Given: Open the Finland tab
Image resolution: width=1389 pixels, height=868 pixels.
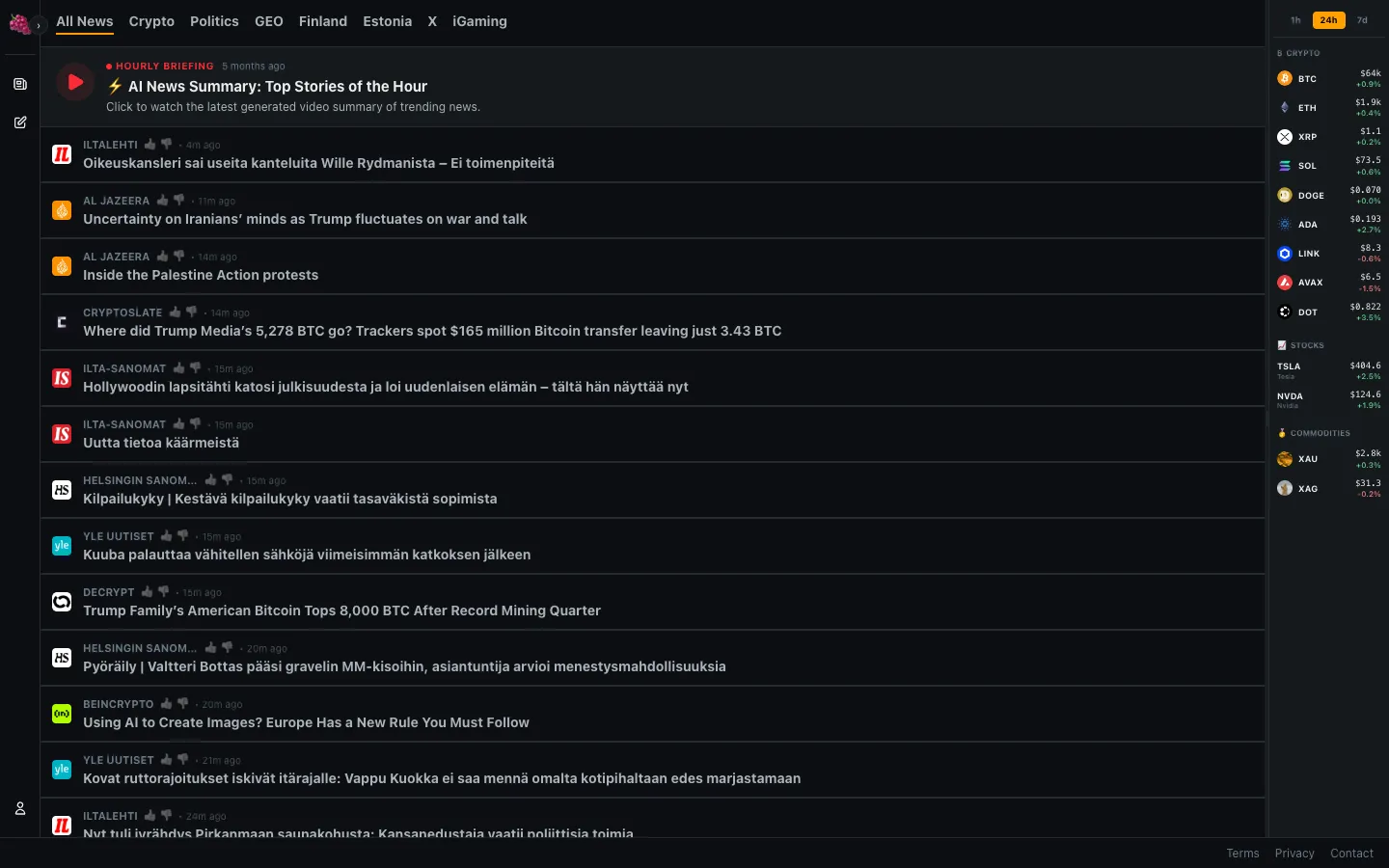Looking at the screenshot, I should click(x=323, y=21).
